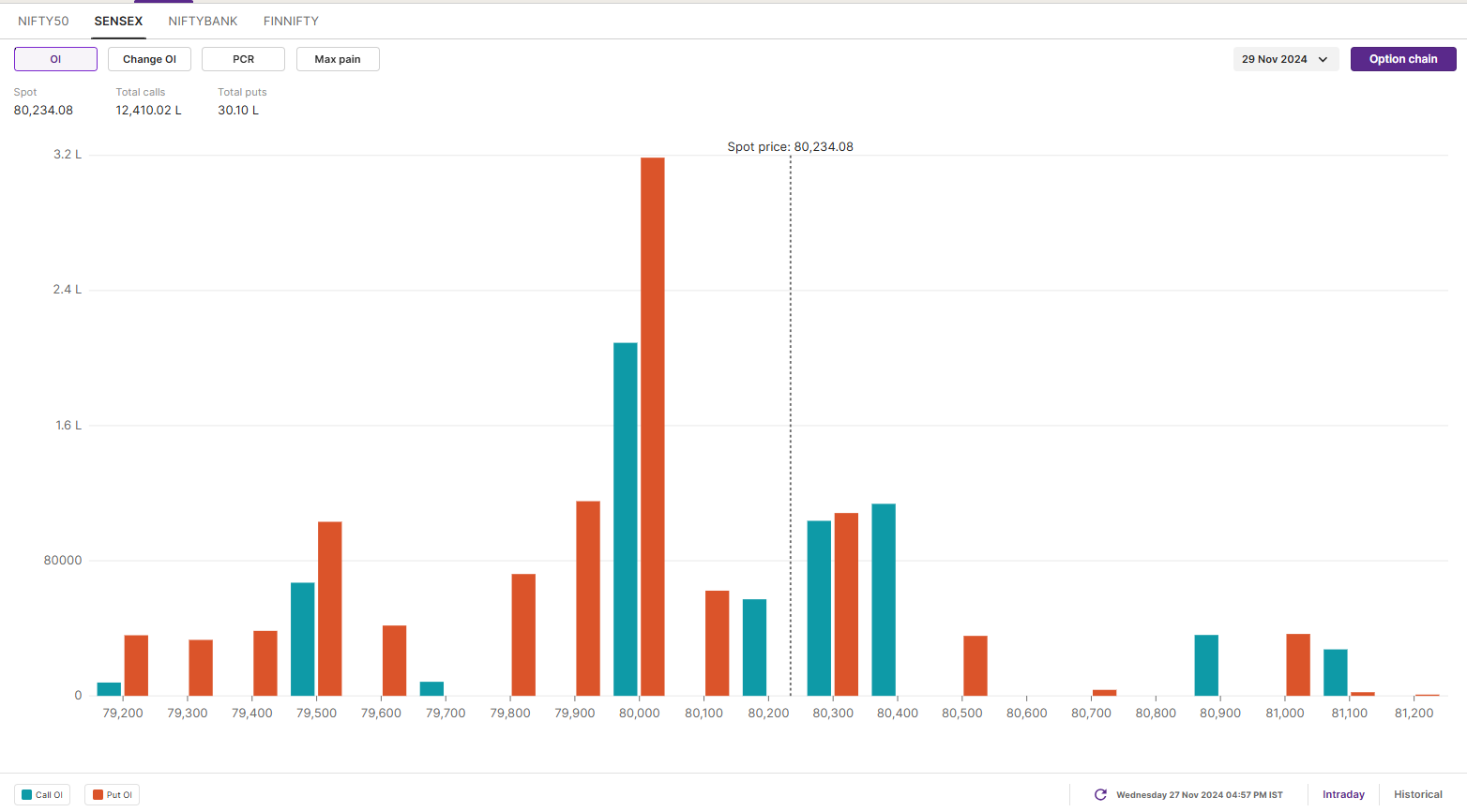Click the 80,900 Call OI bar
Image resolution: width=1467 pixels, height=812 pixels.
point(1206,666)
